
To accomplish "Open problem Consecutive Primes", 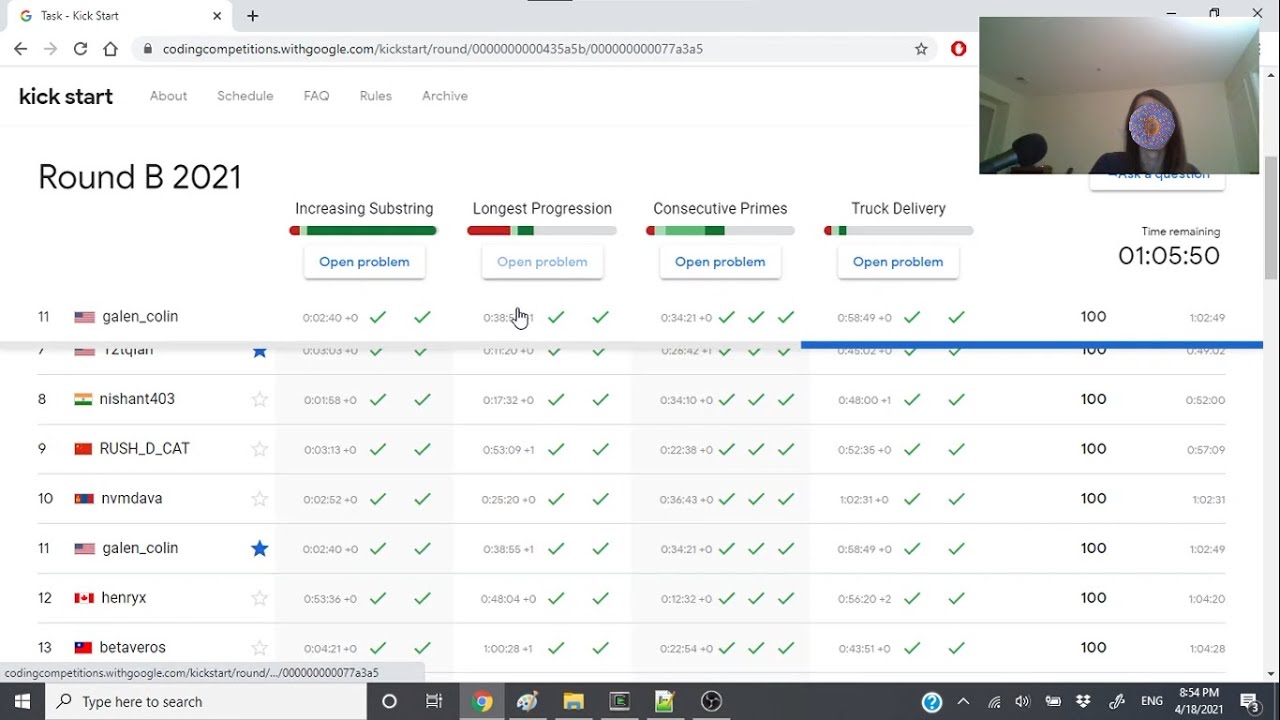I will (x=720, y=262).
